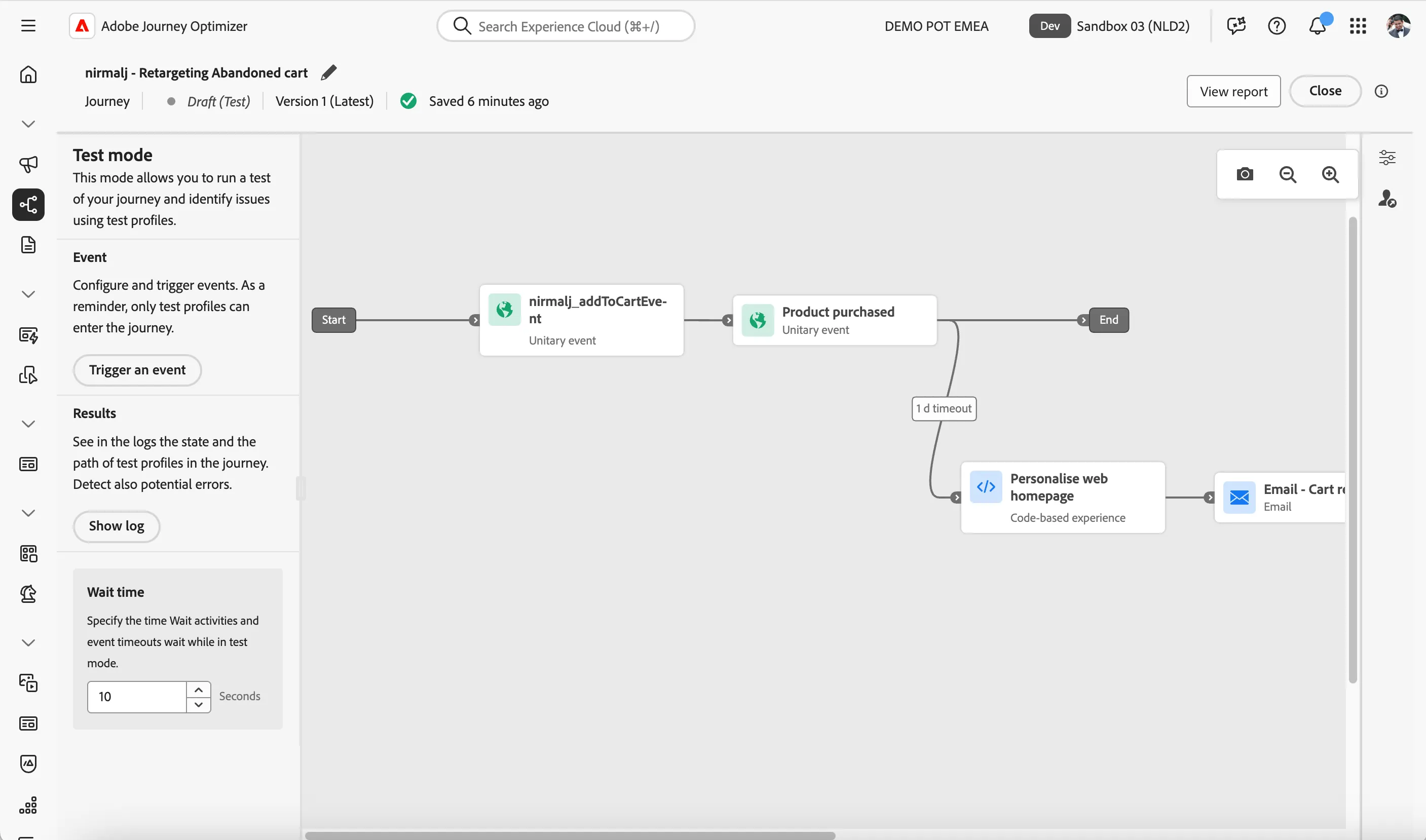
Task: Open Help question mark icon
Action: point(1277,26)
